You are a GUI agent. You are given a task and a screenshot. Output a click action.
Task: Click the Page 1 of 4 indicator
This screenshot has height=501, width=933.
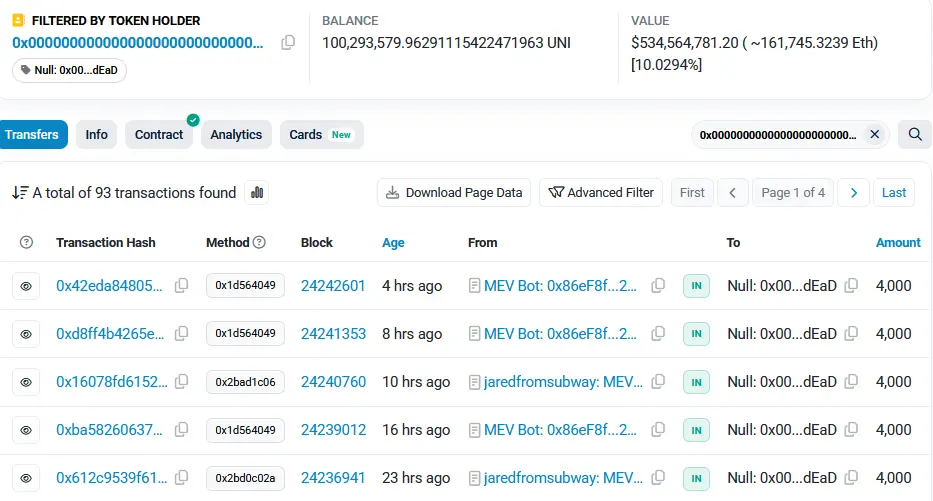point(793,193)
